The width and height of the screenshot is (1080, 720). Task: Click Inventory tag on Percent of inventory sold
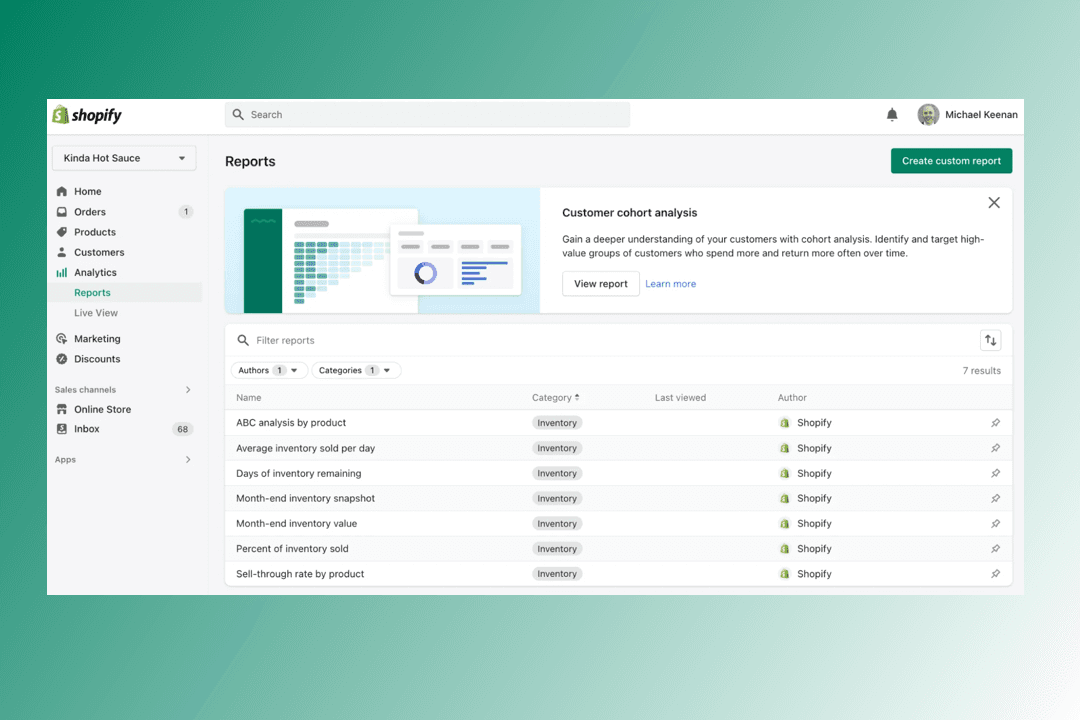click(x=557, y=549)
